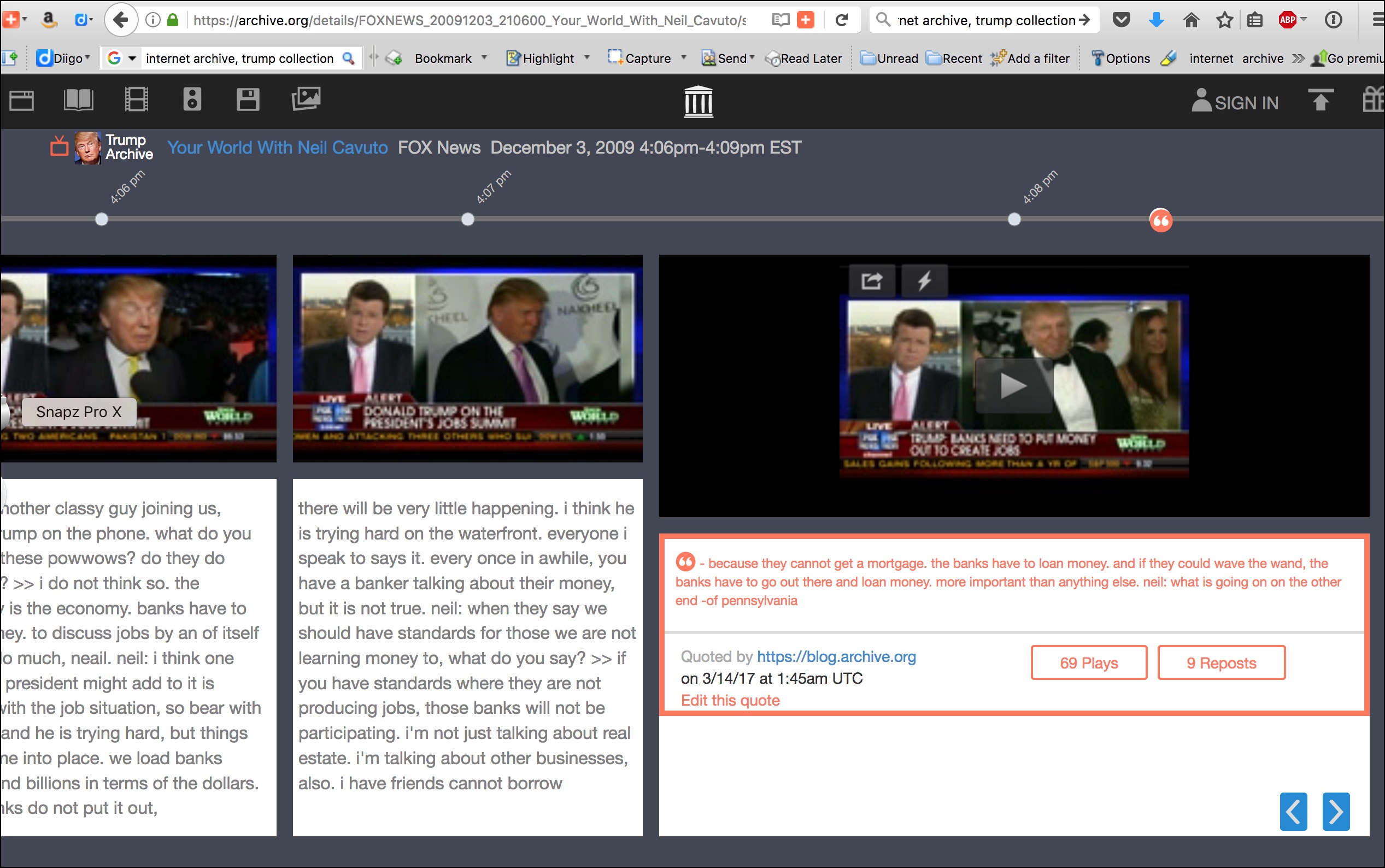Open Your World With Neil Cavuto link
Viewport: 1385px width, 868px height.
click(278, 148)
